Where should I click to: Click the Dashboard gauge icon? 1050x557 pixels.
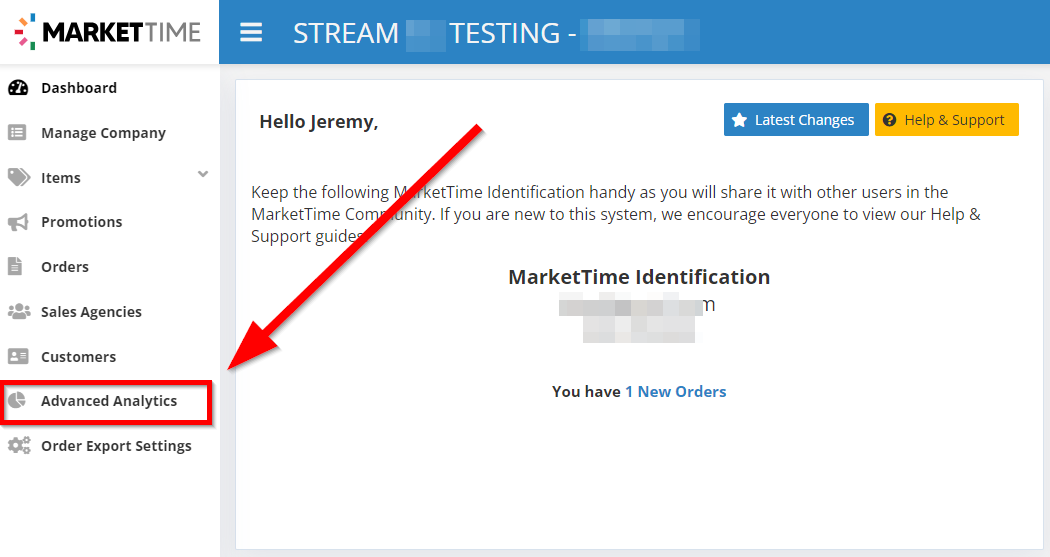pyautogui.click(x=18, y=88)
